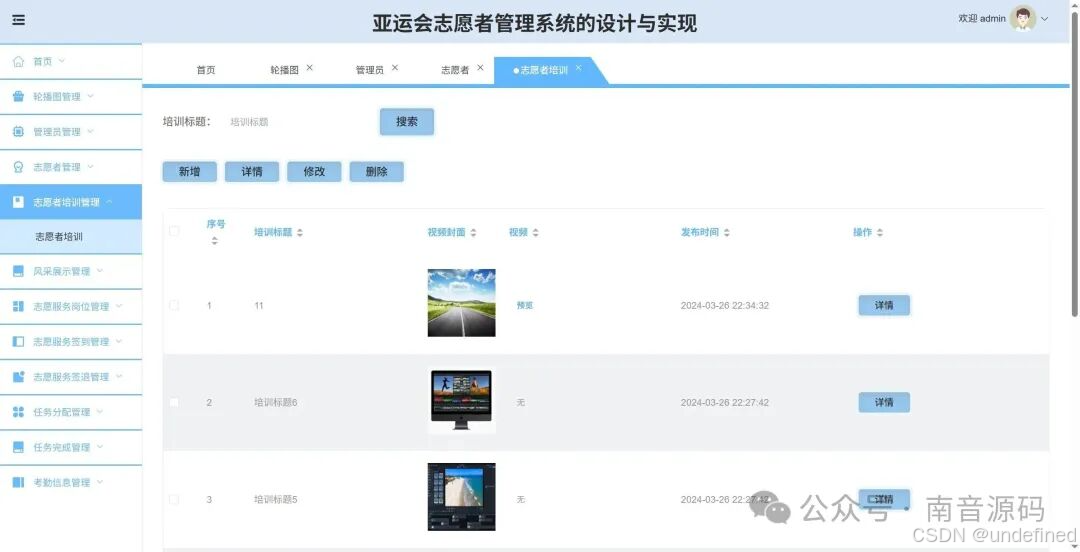Sort by 操作 column arrows
This screenshot has width=1080, height=552.
coord(880,233)
